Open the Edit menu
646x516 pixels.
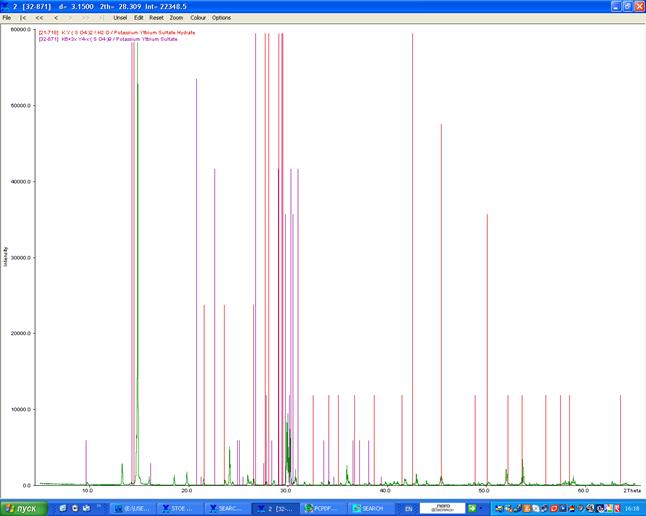click(x=139, y=18)
